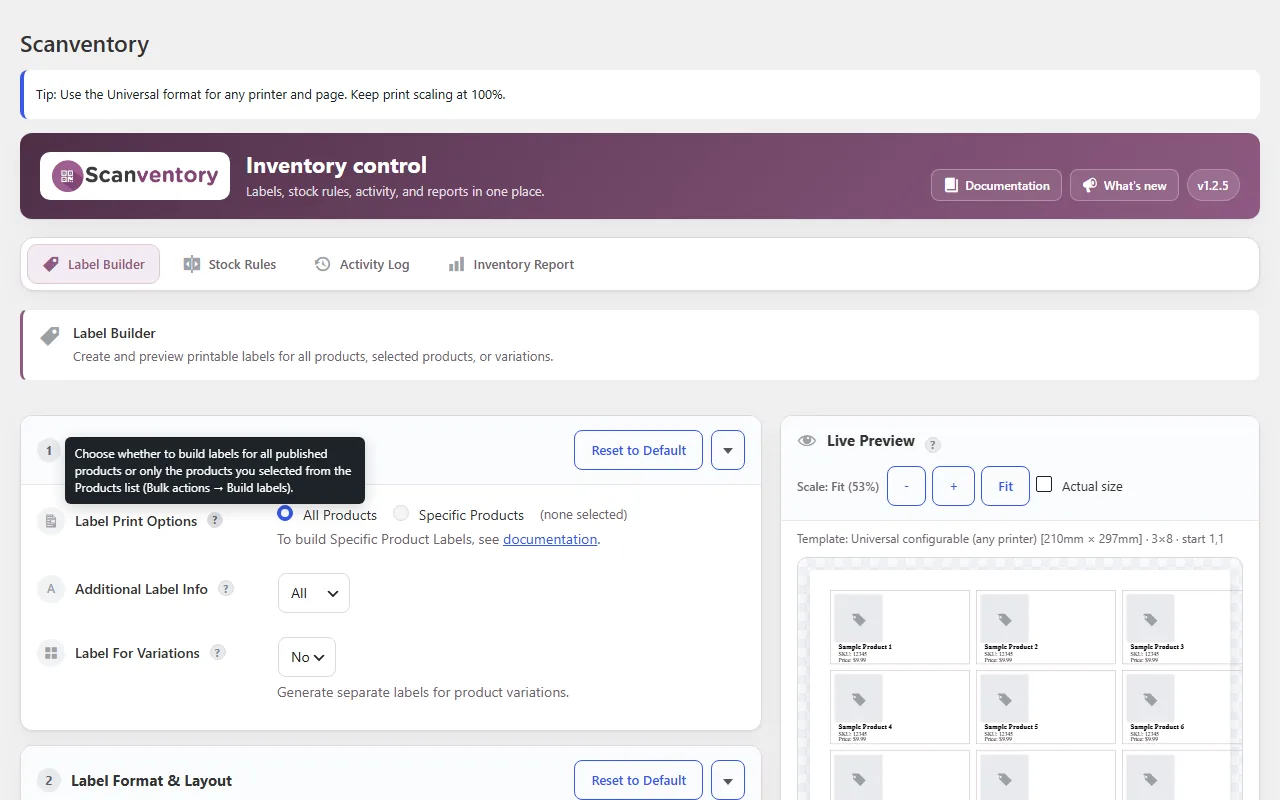The image size is (1280, 800).
Task: Click the large tag icon in Label Builder heading
Action: pyautogui.click(x=50, y=336)
